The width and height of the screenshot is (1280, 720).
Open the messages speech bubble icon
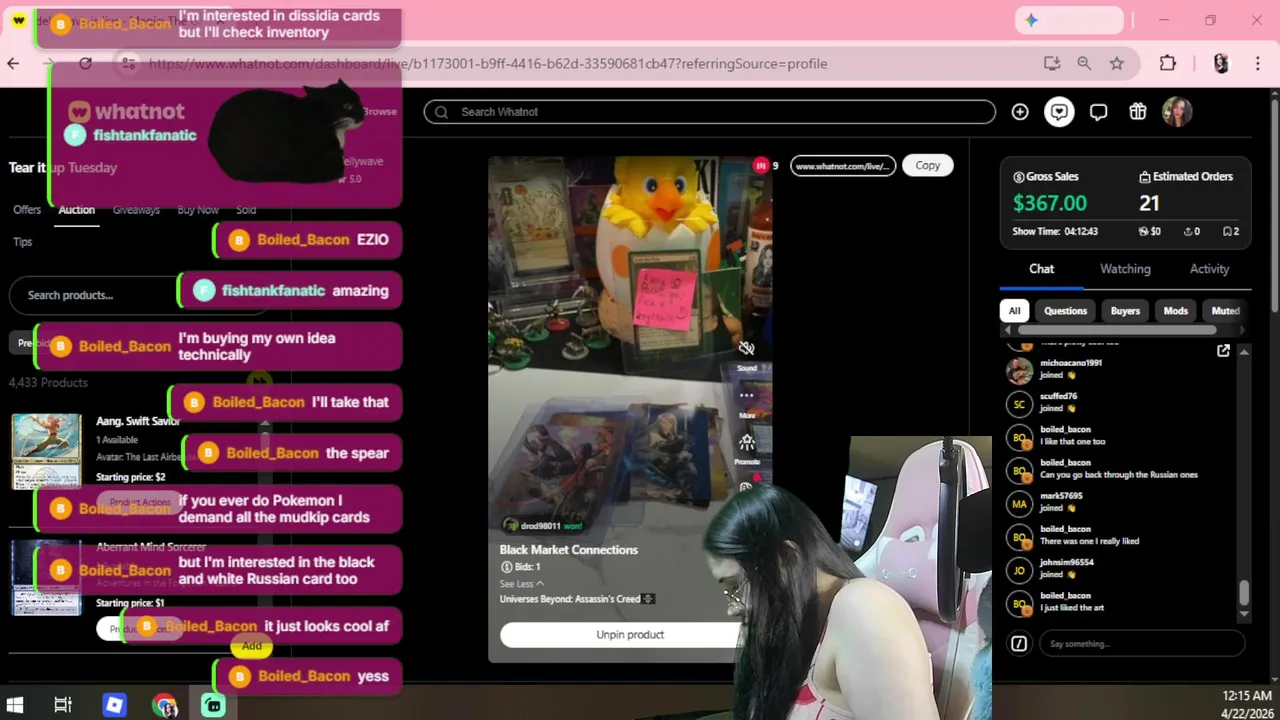coord(1098,112)
